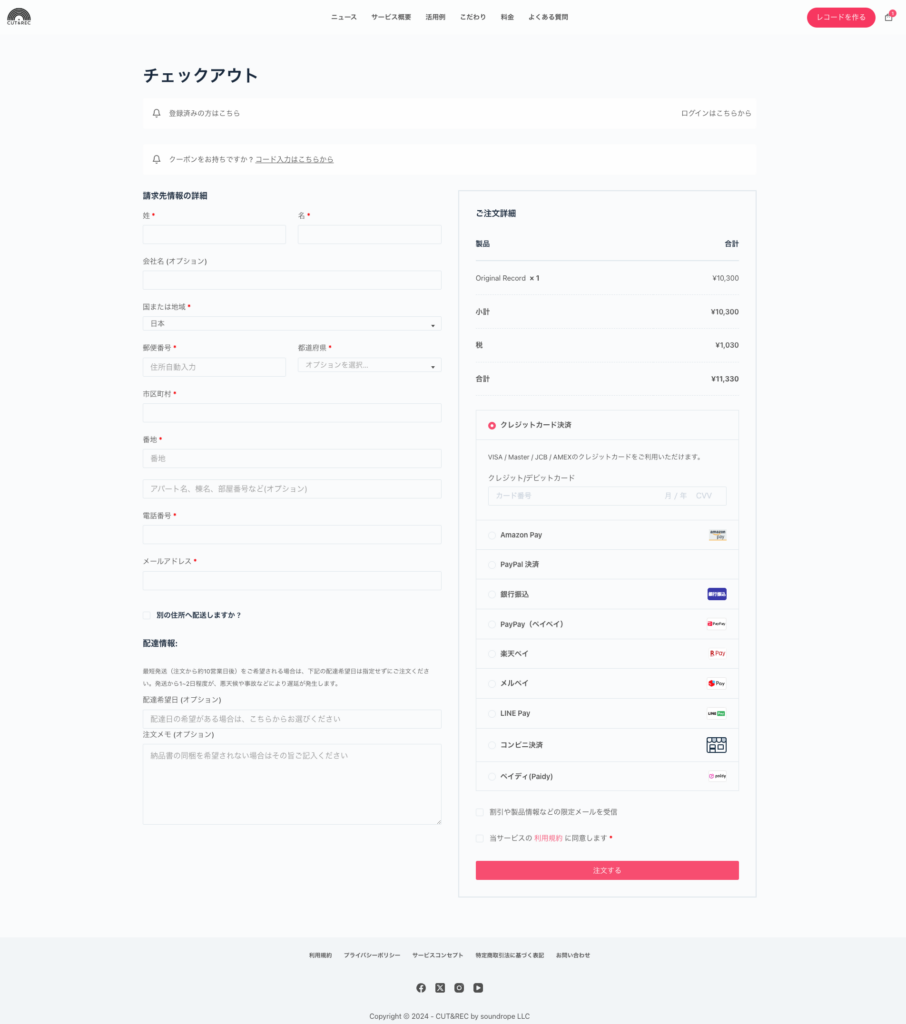
Task: Open the YouTube icon in footer
Action: (x=478, y=988)
